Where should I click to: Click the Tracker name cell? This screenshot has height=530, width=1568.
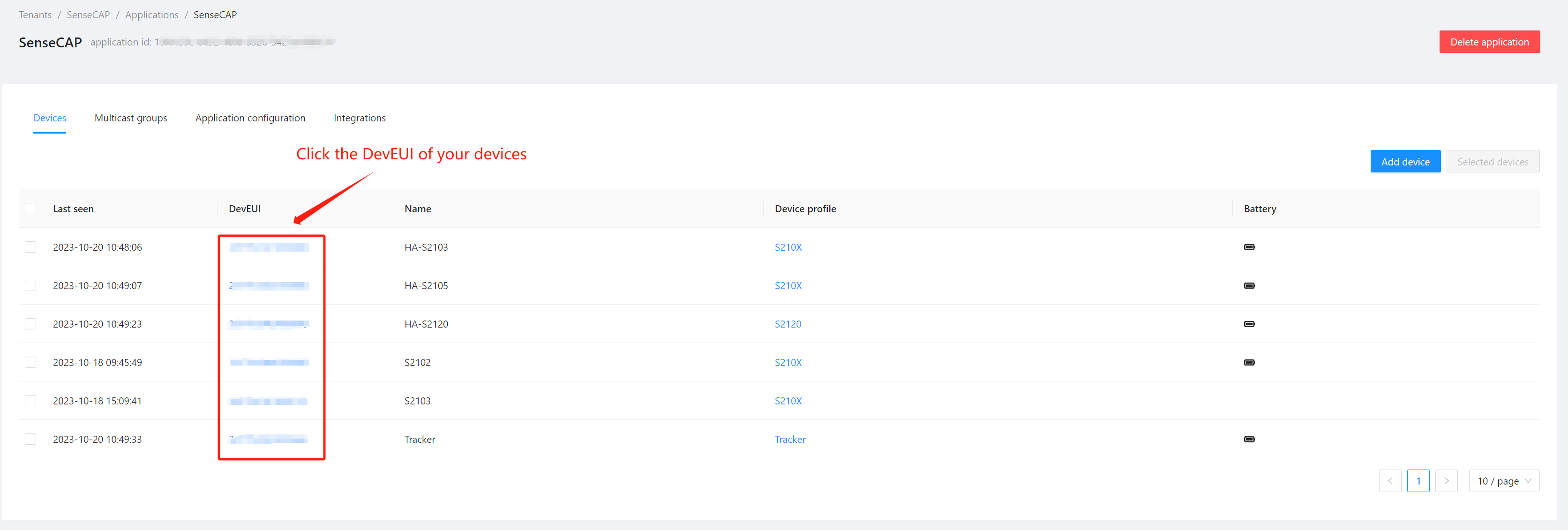[420, 439]
